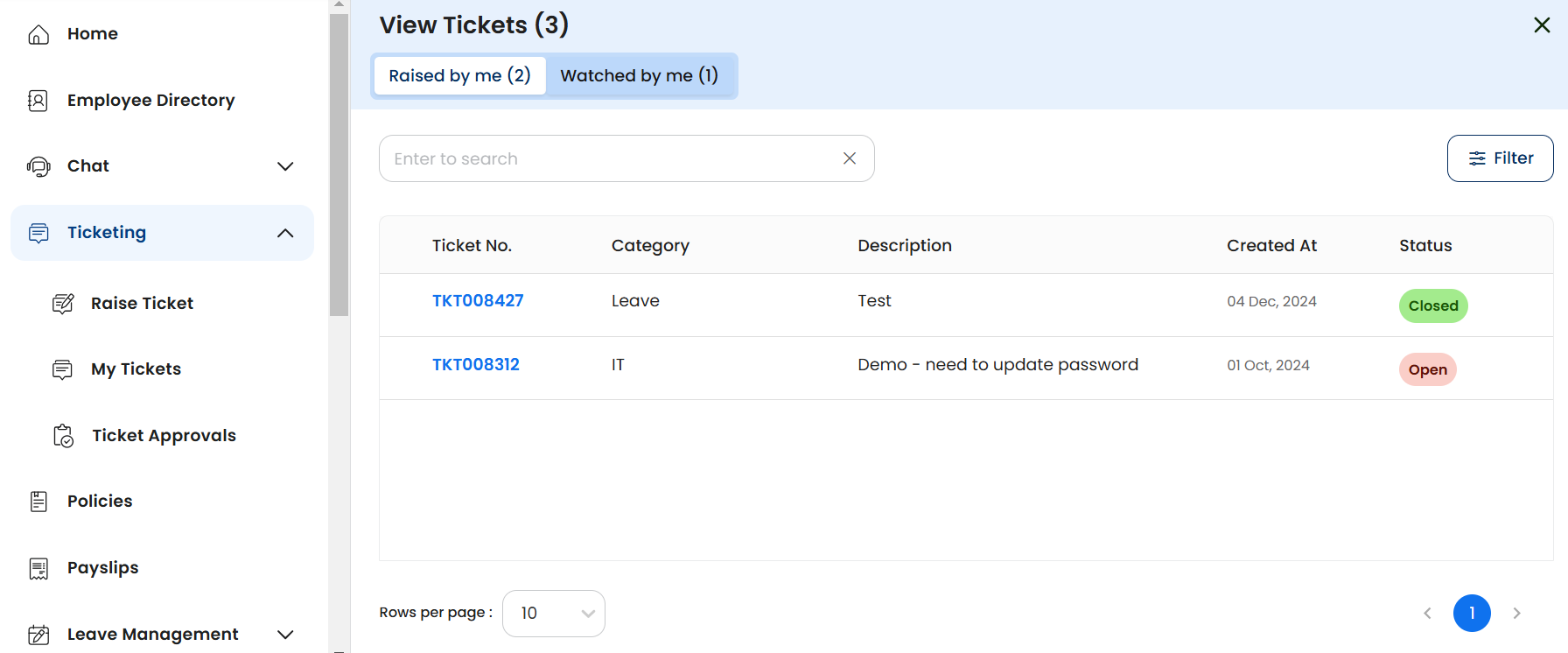Collapse the Ticketing submenu chevron
Viewport: 1568px width, 653px height.
click(x=285, y=233)
